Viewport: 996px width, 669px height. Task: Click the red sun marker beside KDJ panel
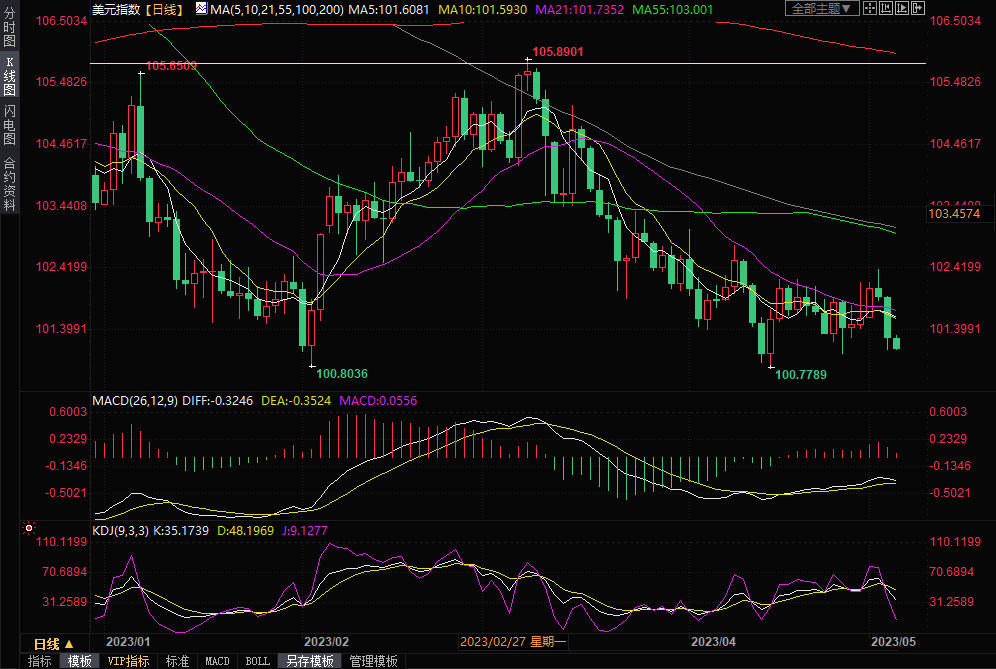pos(29,527)
